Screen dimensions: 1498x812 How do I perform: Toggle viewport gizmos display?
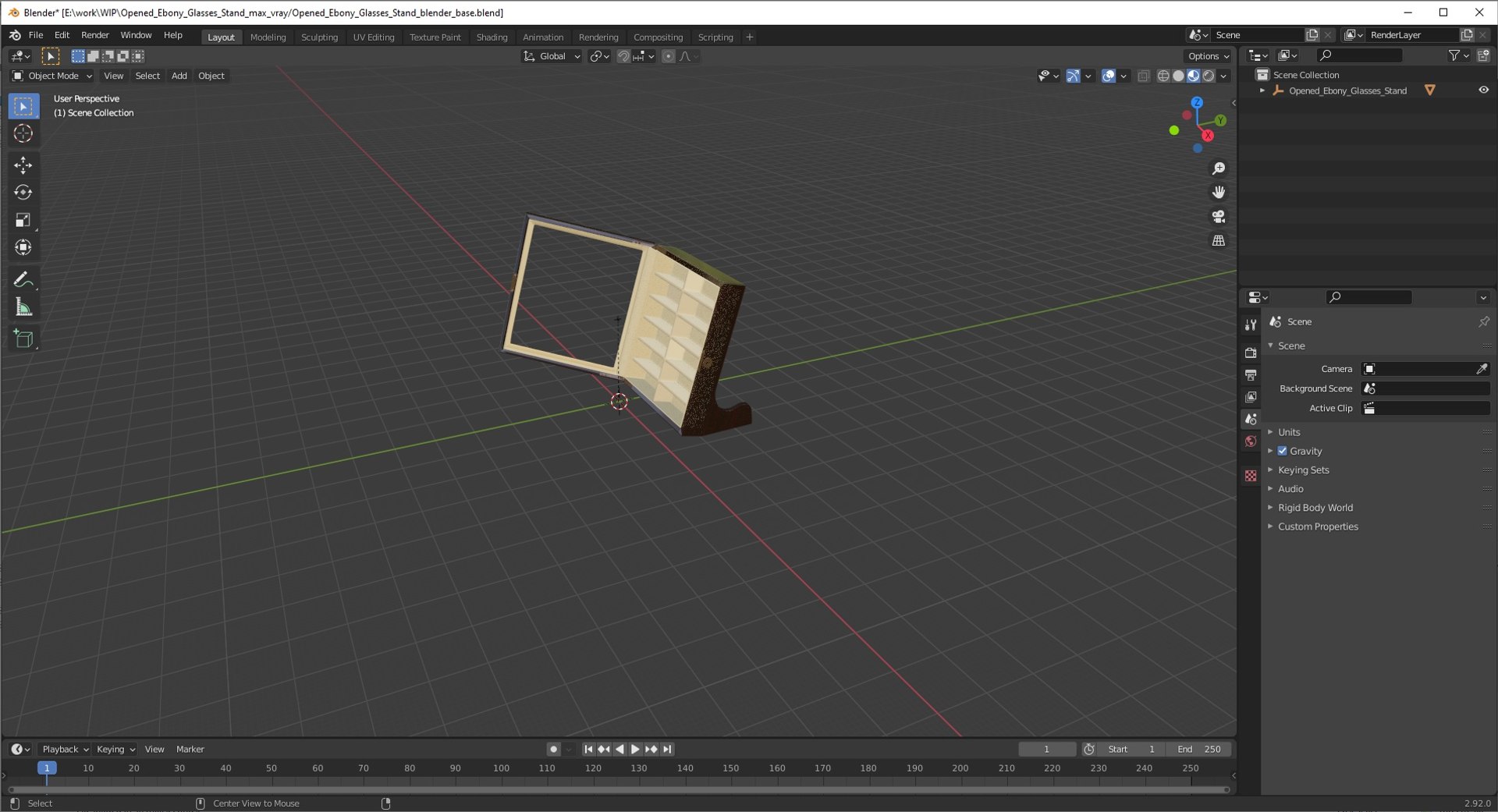[1073, 76]
